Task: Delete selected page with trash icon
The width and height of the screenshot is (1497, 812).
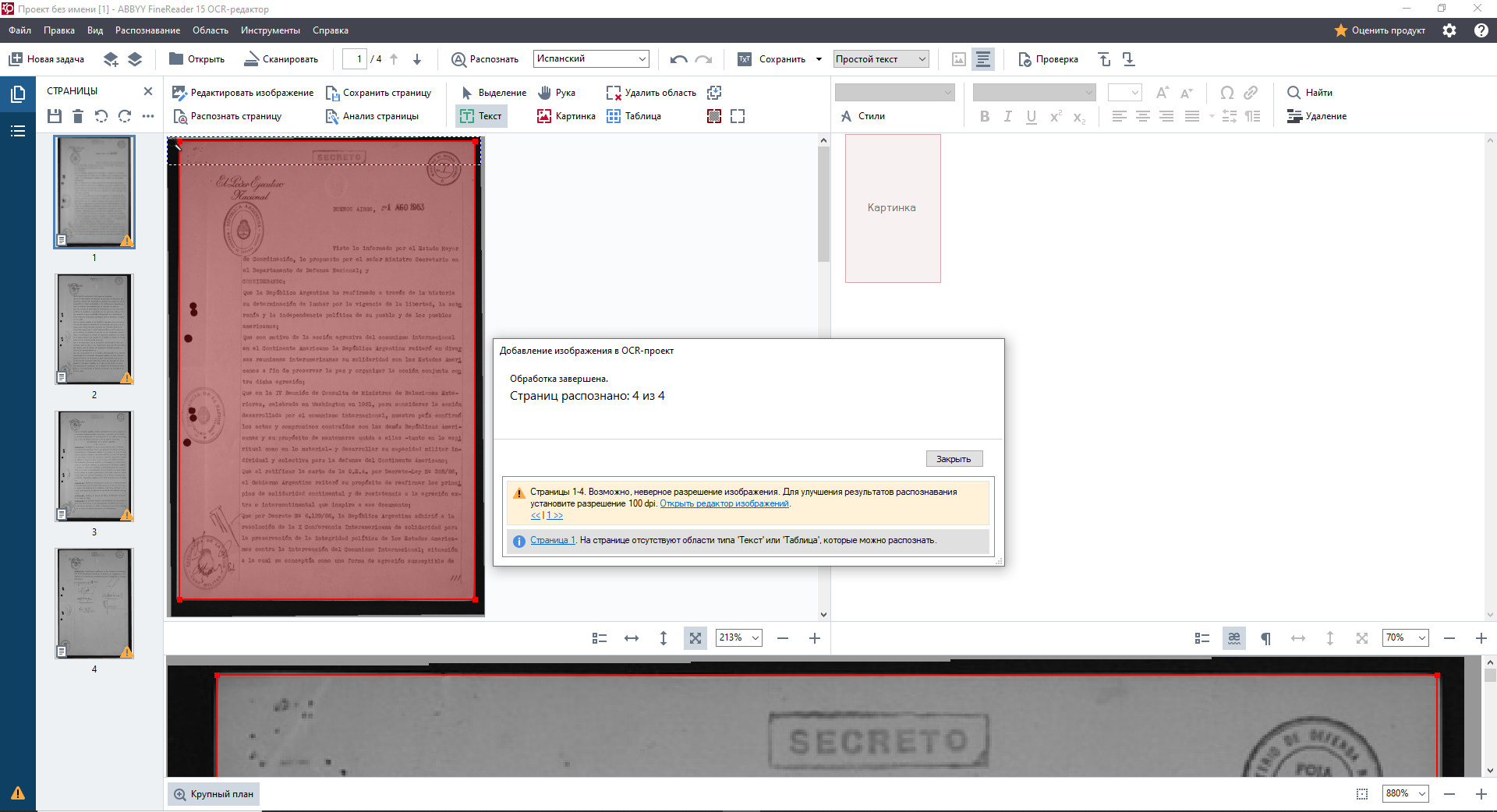Action: click(78, 116)
